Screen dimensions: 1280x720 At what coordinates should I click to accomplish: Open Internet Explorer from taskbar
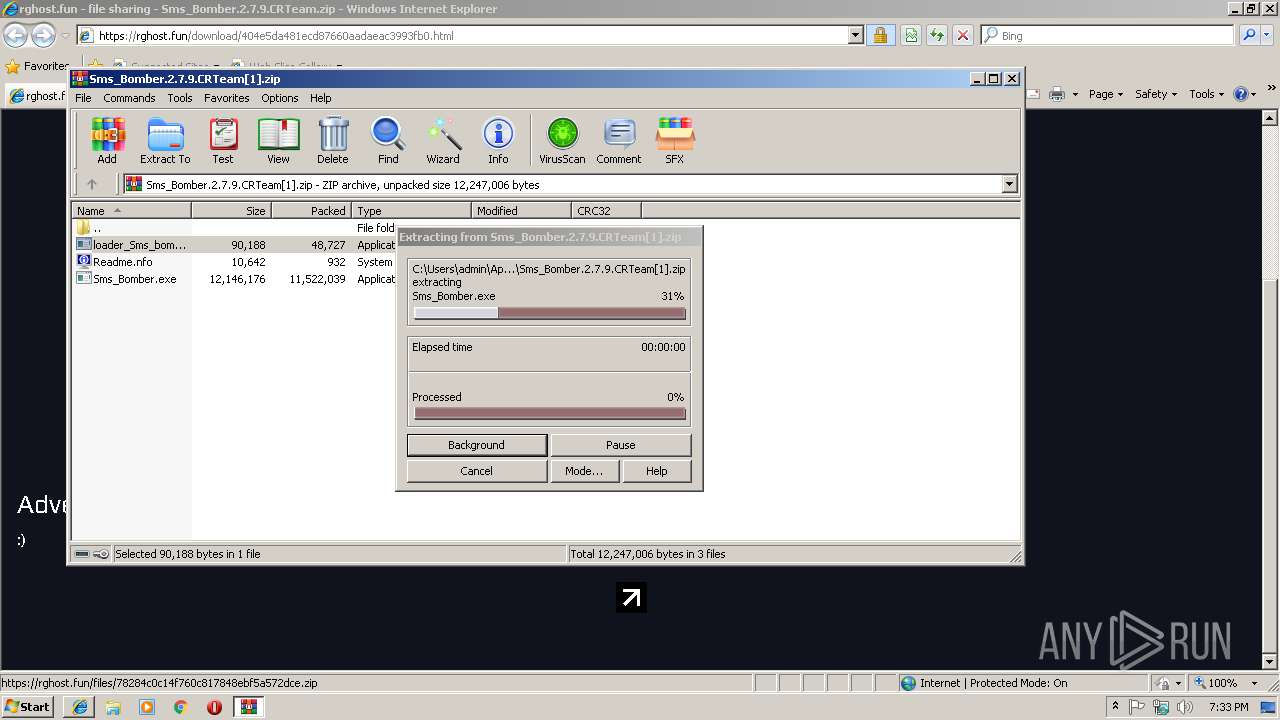pos(79,707)
